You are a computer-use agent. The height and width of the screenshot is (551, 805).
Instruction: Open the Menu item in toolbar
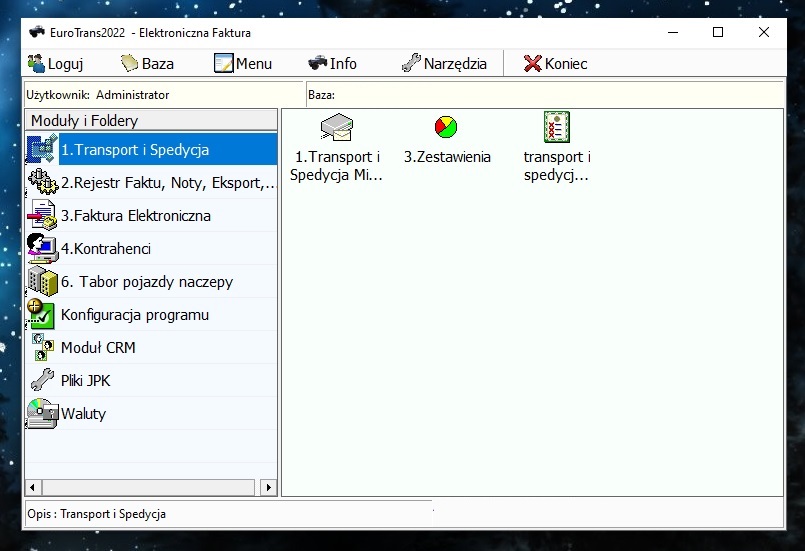tap(243, 64)
